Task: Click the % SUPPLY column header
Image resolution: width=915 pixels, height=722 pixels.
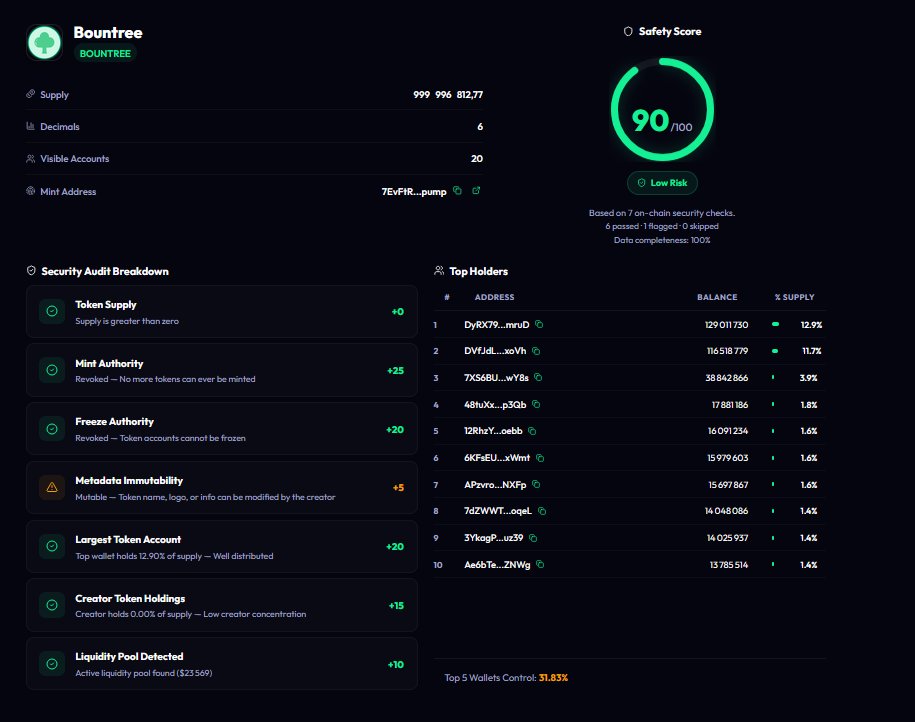Action: pyautogui.click(x=794, y=297)
